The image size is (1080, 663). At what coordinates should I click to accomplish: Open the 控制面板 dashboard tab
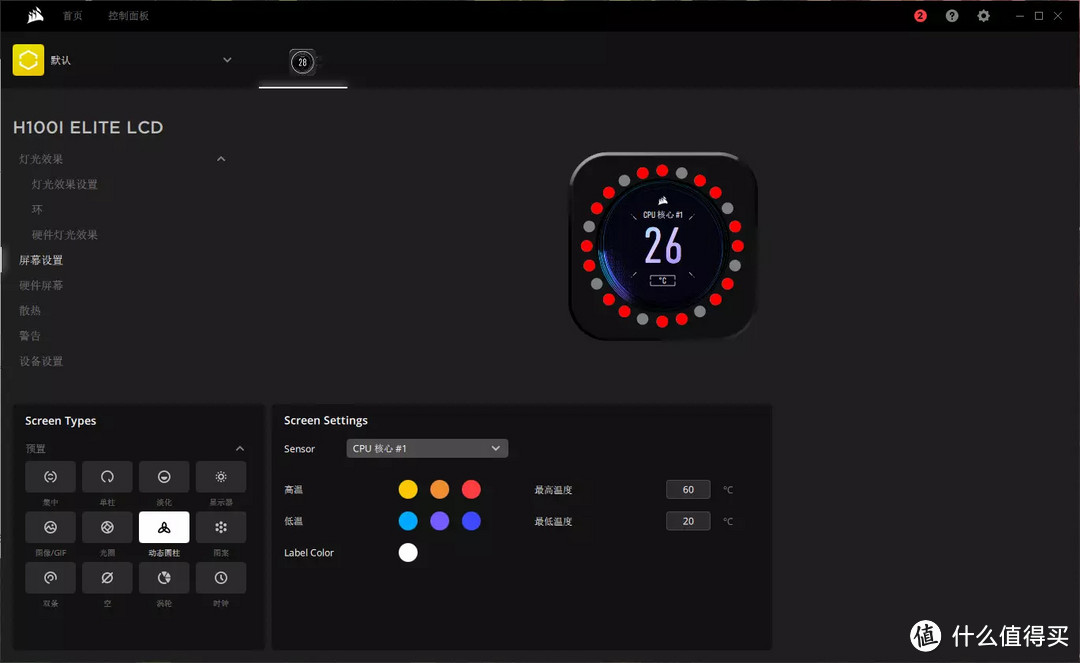128,15
